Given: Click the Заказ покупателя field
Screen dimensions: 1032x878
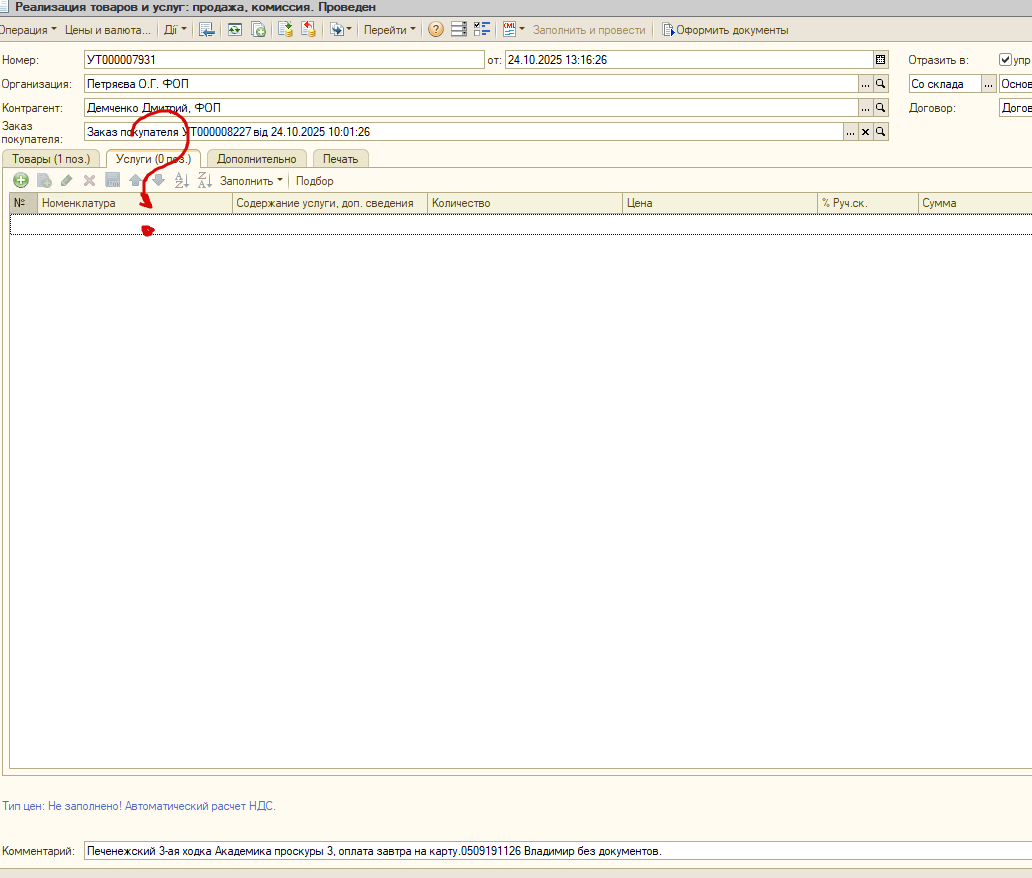Looking at the screenshot, I should click(x=464, y=132).
